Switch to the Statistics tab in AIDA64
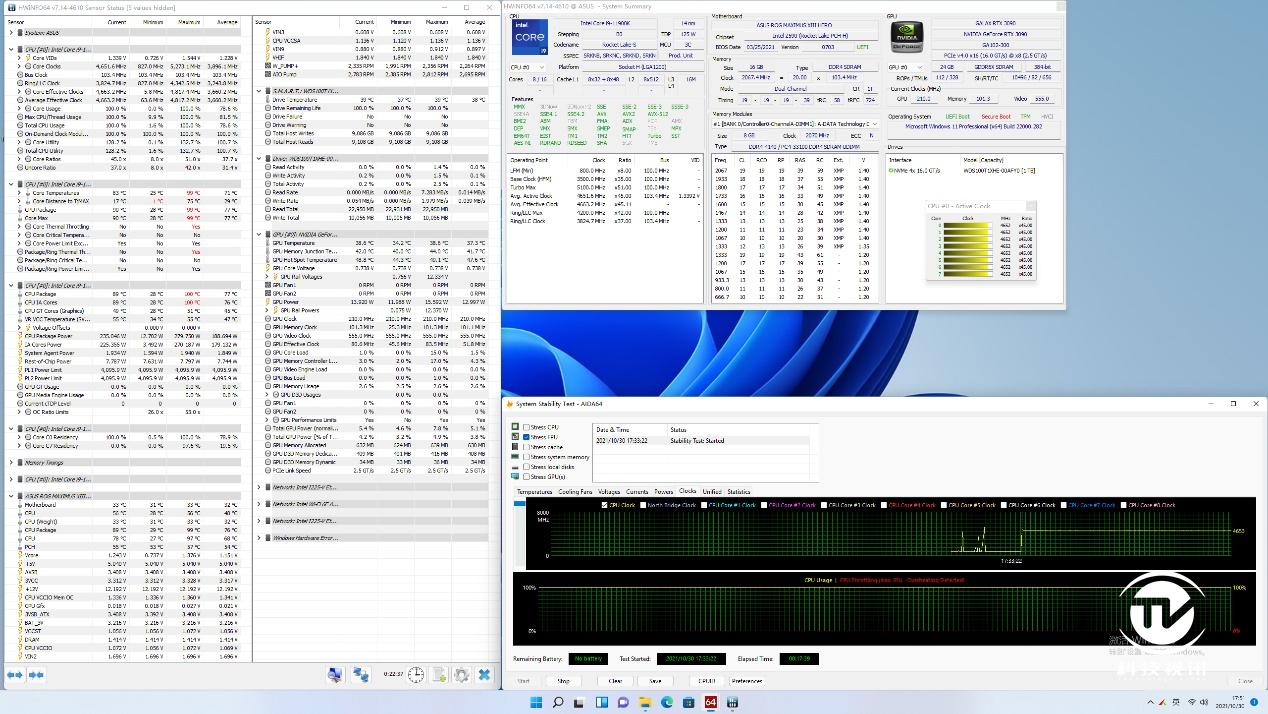Screen dimensions: 1268x714 click(738, 492)
